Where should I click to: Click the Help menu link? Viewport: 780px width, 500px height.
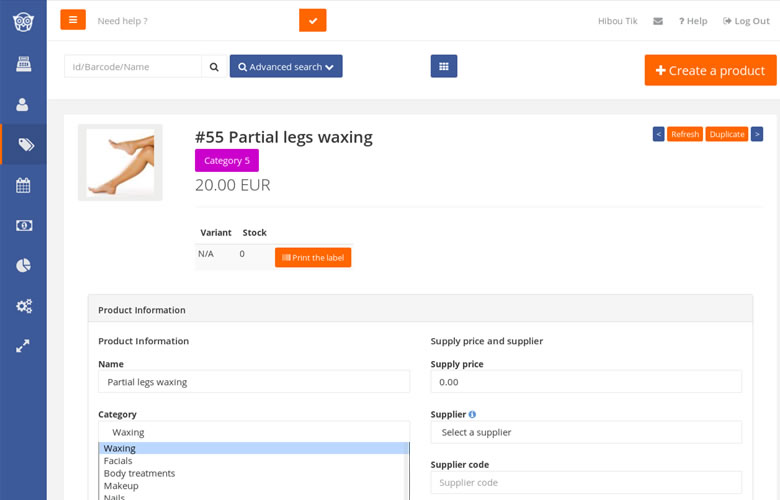point(693,21)
